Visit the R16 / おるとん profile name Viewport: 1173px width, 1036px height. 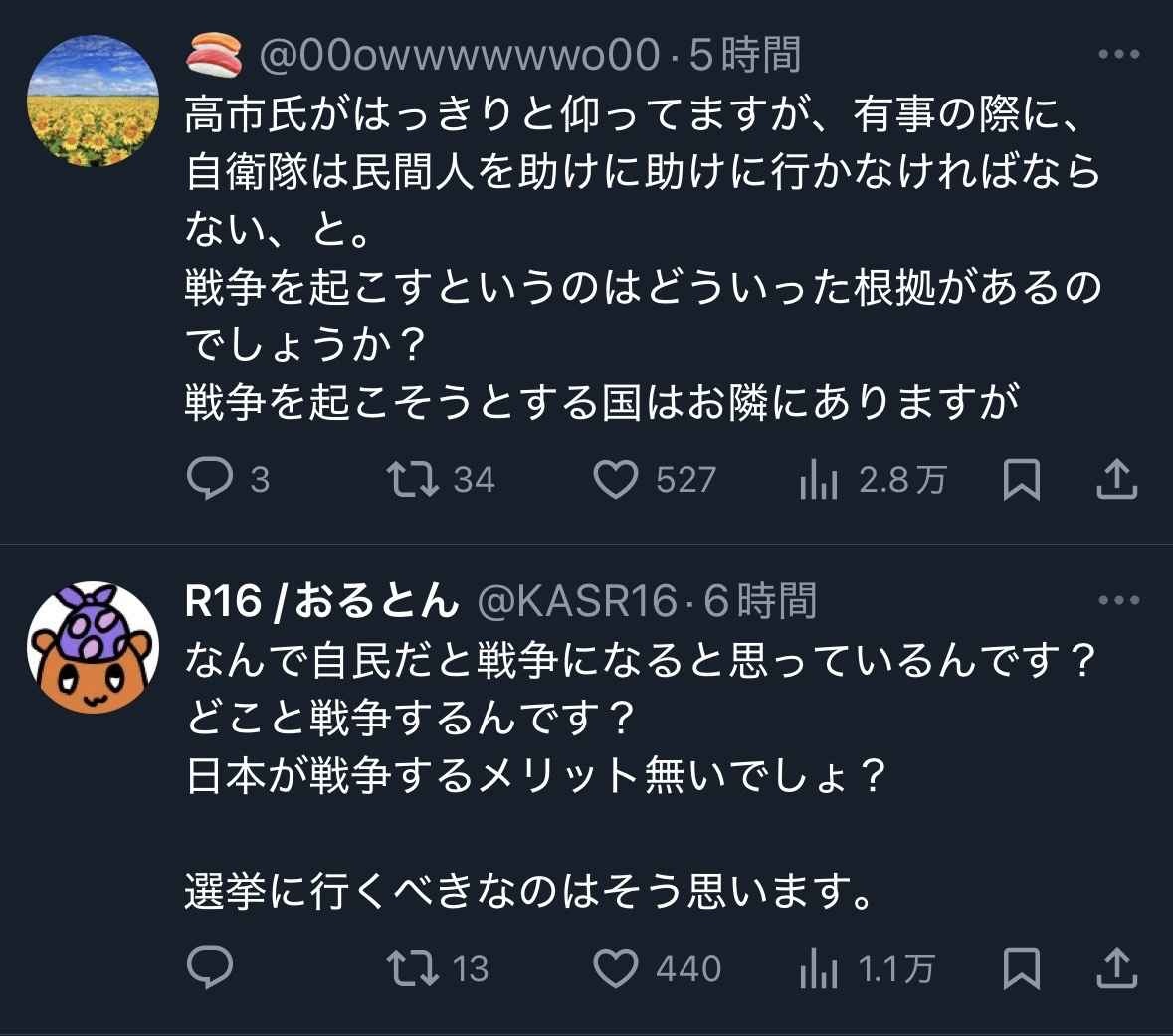pyautogui.click(x=322, y=601)
